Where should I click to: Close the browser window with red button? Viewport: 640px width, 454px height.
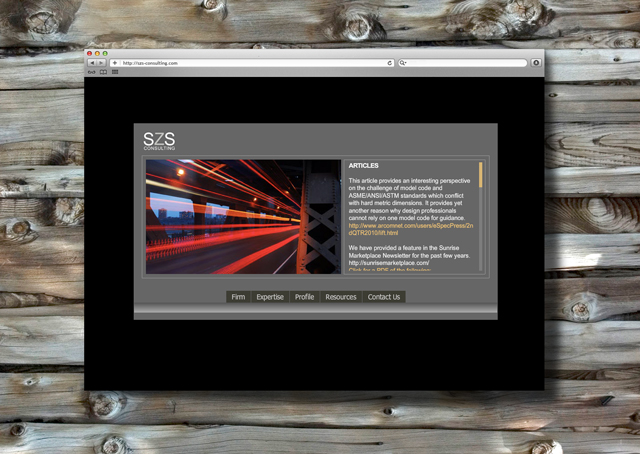click(x=89, y=53)
